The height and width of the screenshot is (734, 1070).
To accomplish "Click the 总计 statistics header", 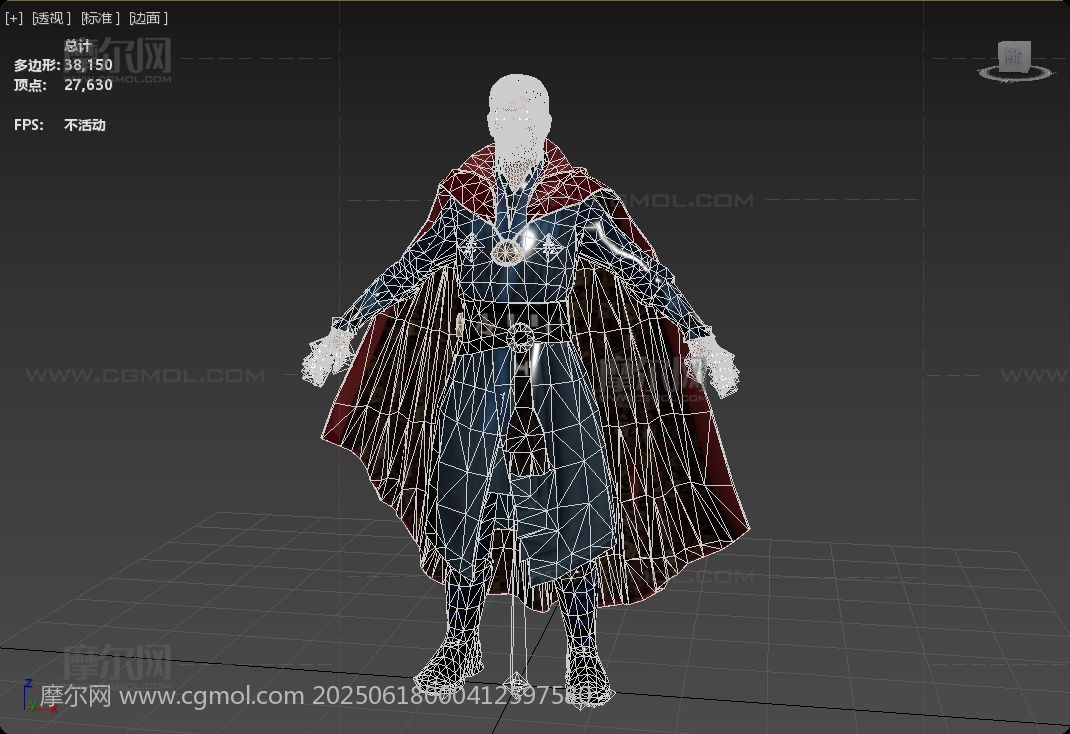I will click(x=78, y=46).
